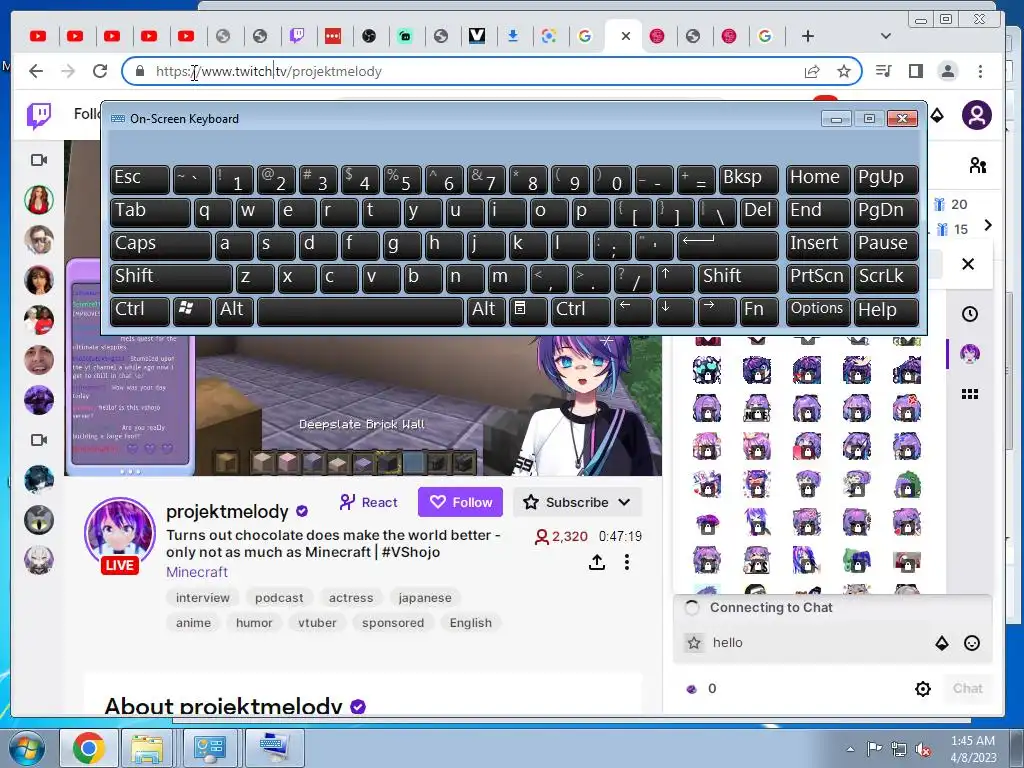Open Twitch user account avatar menu

pyautogui.click(x=976, y=116)
